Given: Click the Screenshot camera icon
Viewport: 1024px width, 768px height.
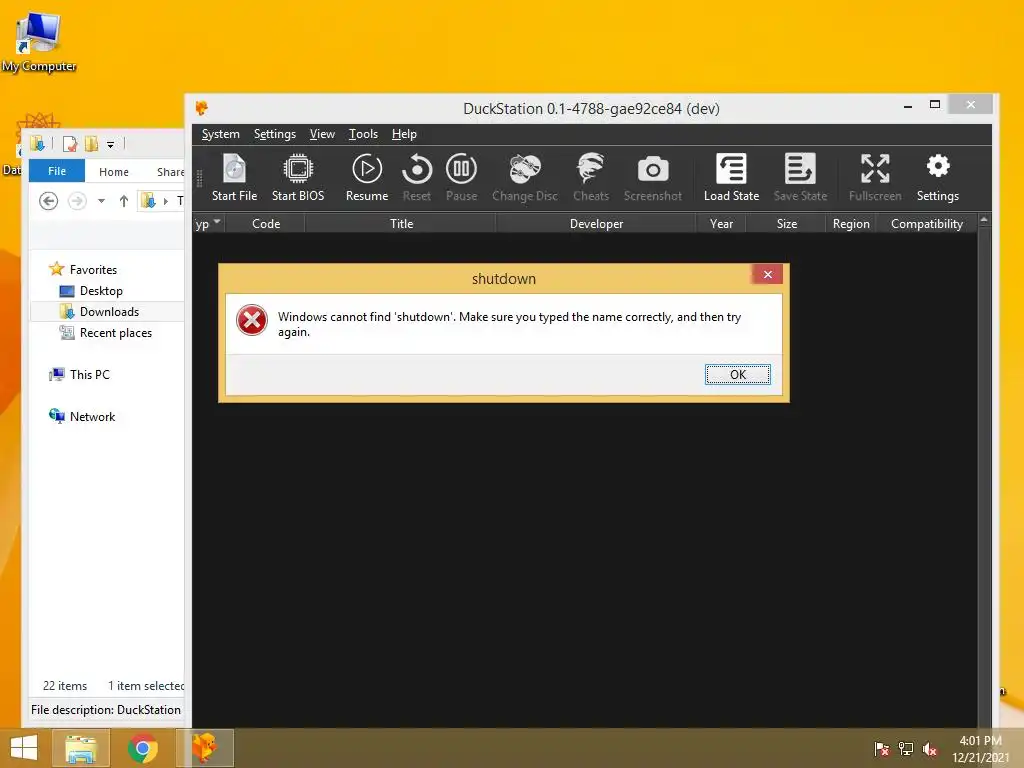Looking at the screenshot, I should coord(652,170).
